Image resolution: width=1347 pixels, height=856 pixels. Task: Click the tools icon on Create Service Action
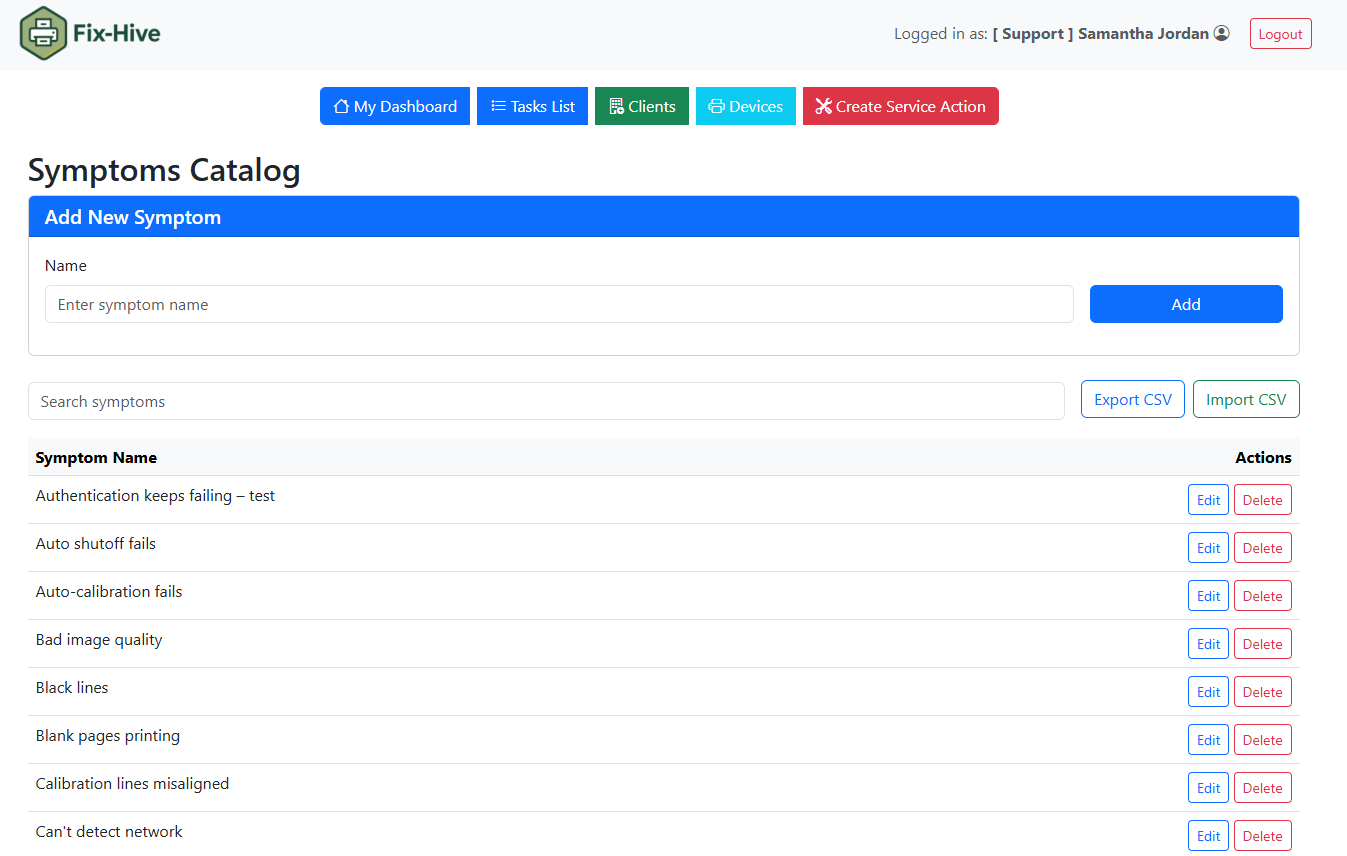click(823, 106)
